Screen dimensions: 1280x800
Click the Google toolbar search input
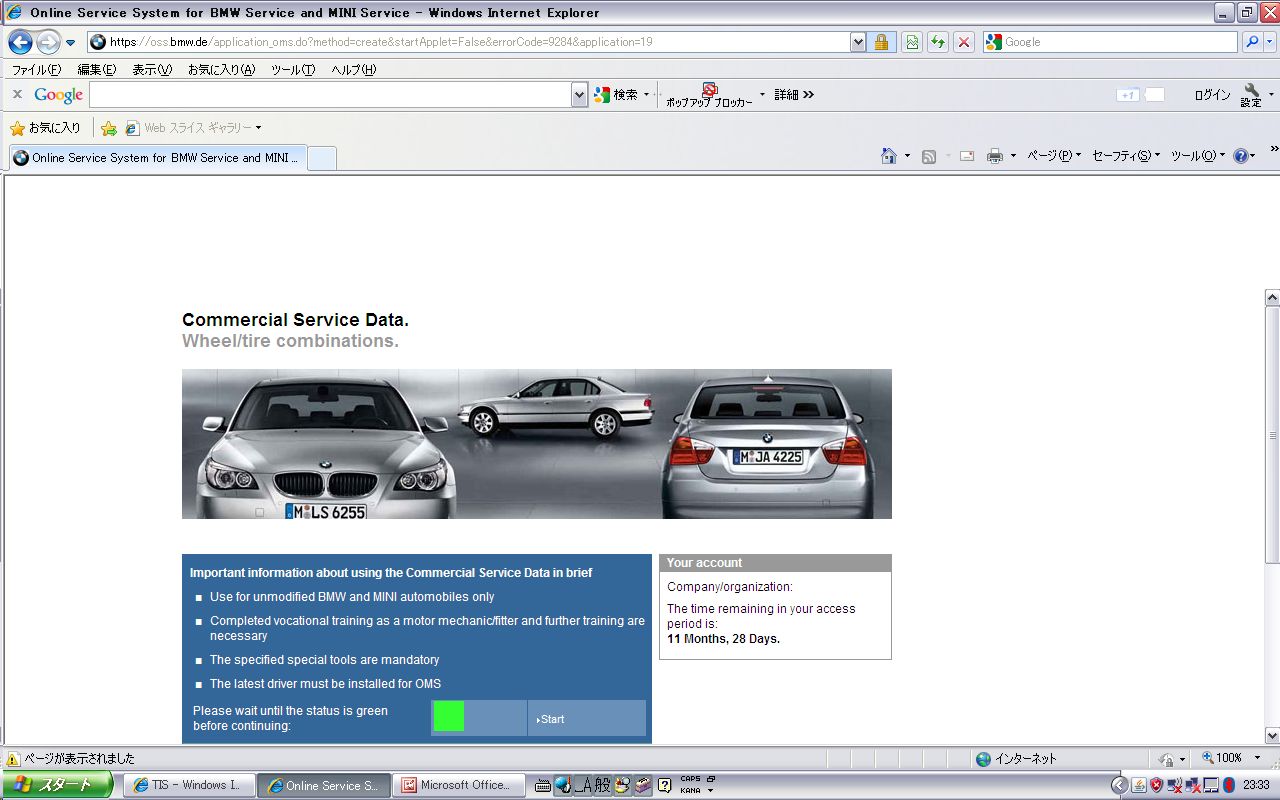click(330, 94)
